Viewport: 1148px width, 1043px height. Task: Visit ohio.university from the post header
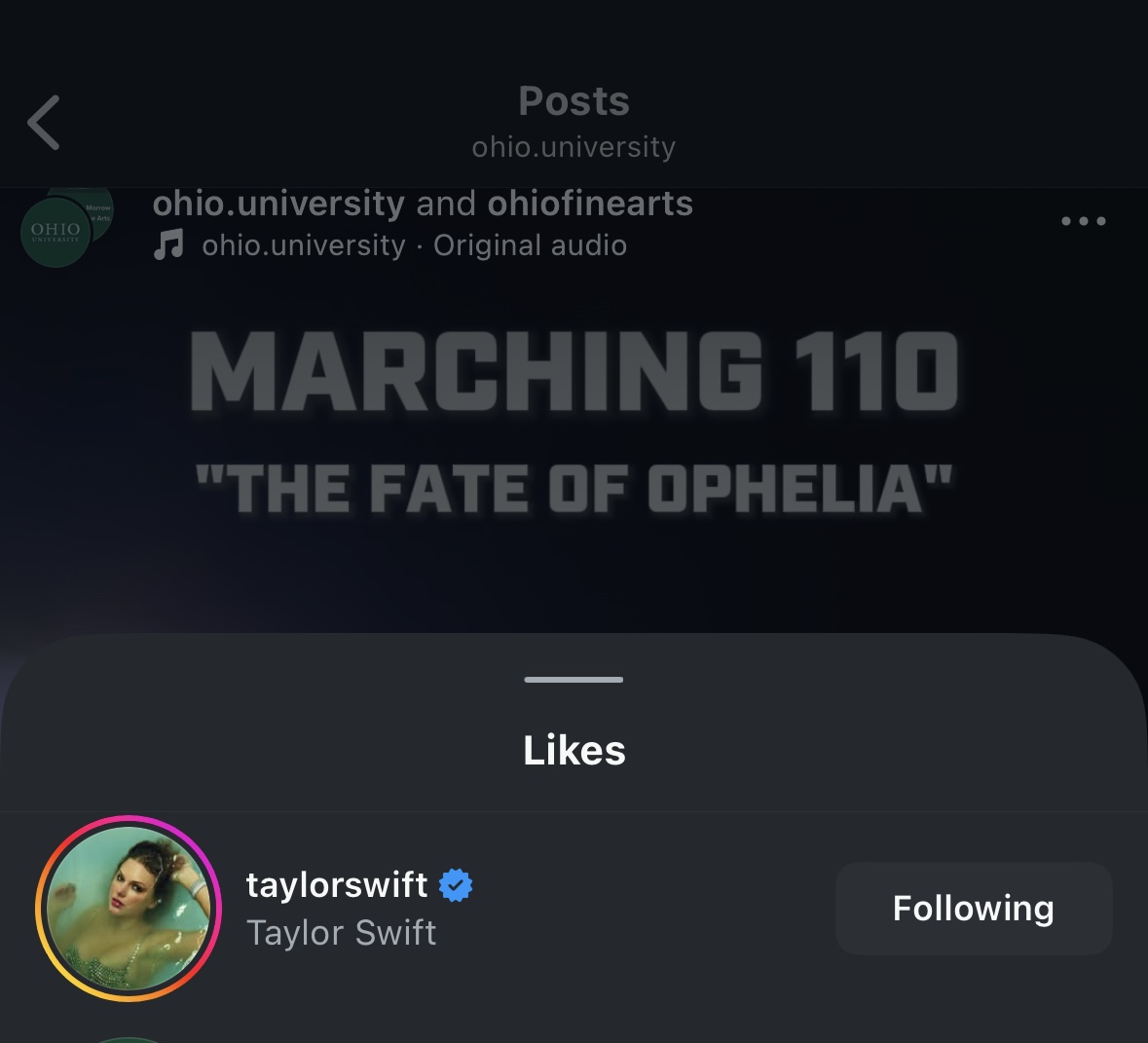coord(278,203)
